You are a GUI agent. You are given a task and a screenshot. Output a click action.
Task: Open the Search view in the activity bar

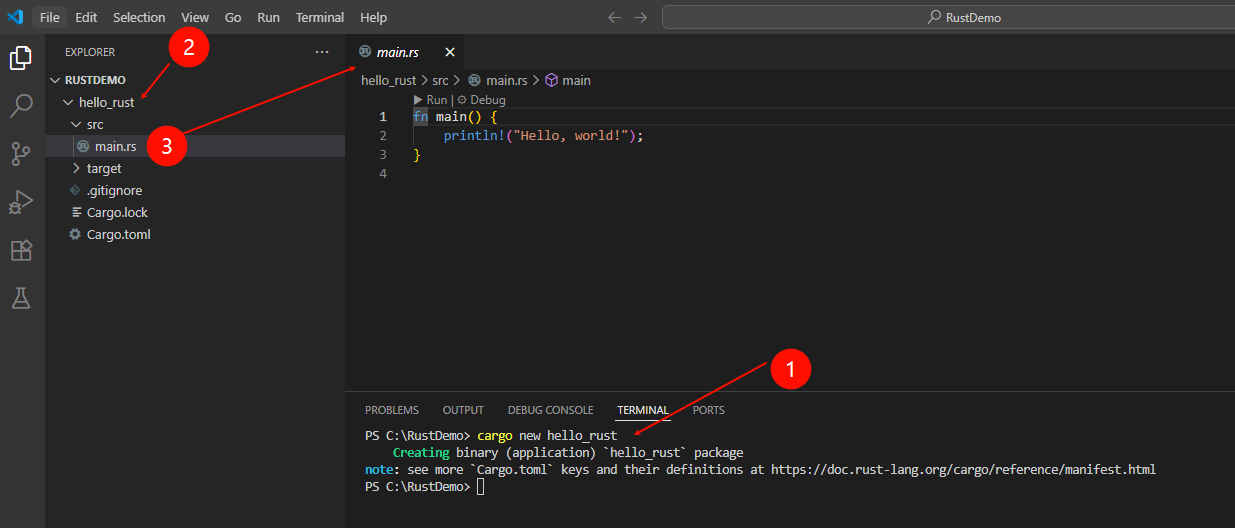click(x=21, y=106)
